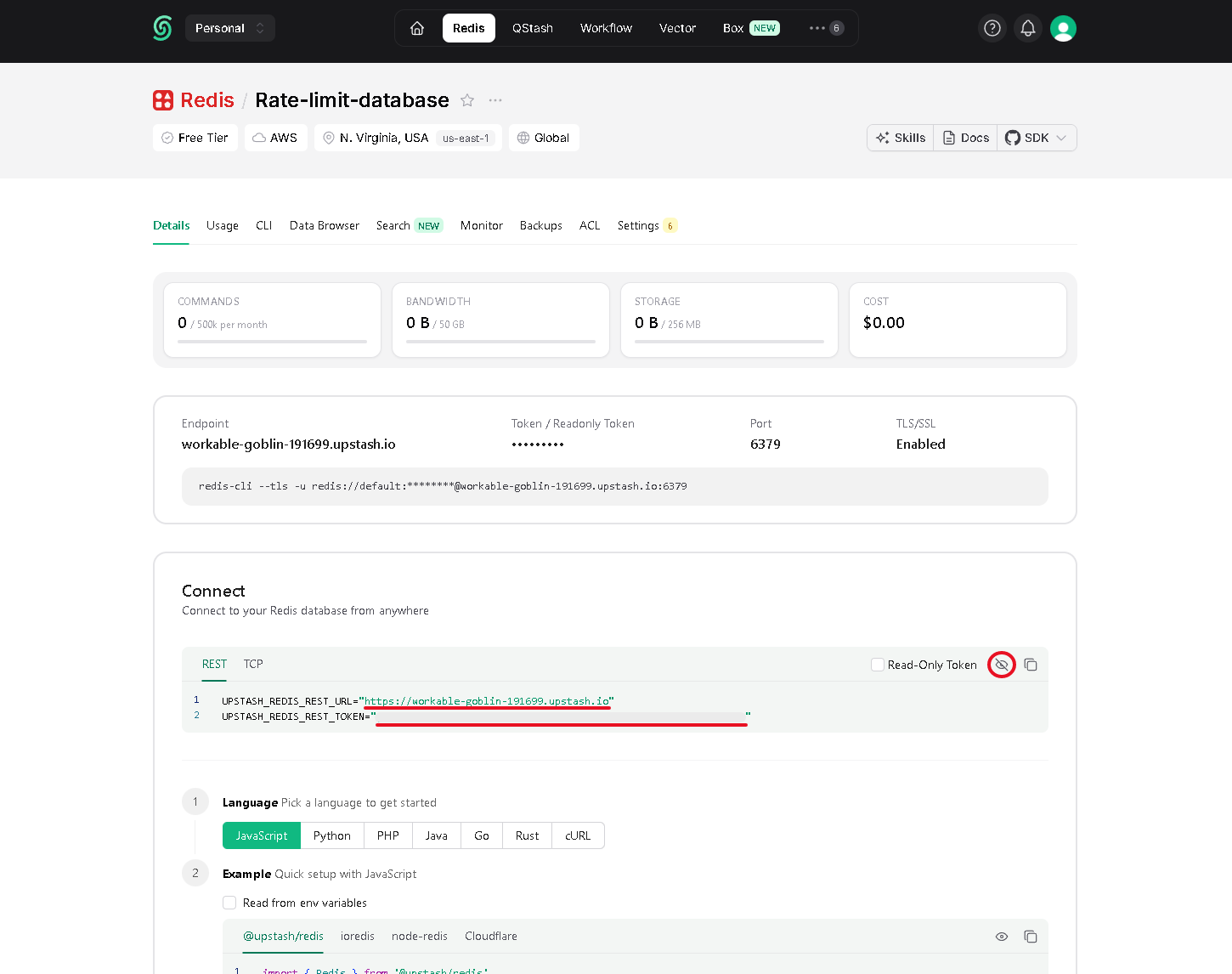Copy the REST environment variables
This screenshot has width=1232, height=974.
coord(1031,665)
